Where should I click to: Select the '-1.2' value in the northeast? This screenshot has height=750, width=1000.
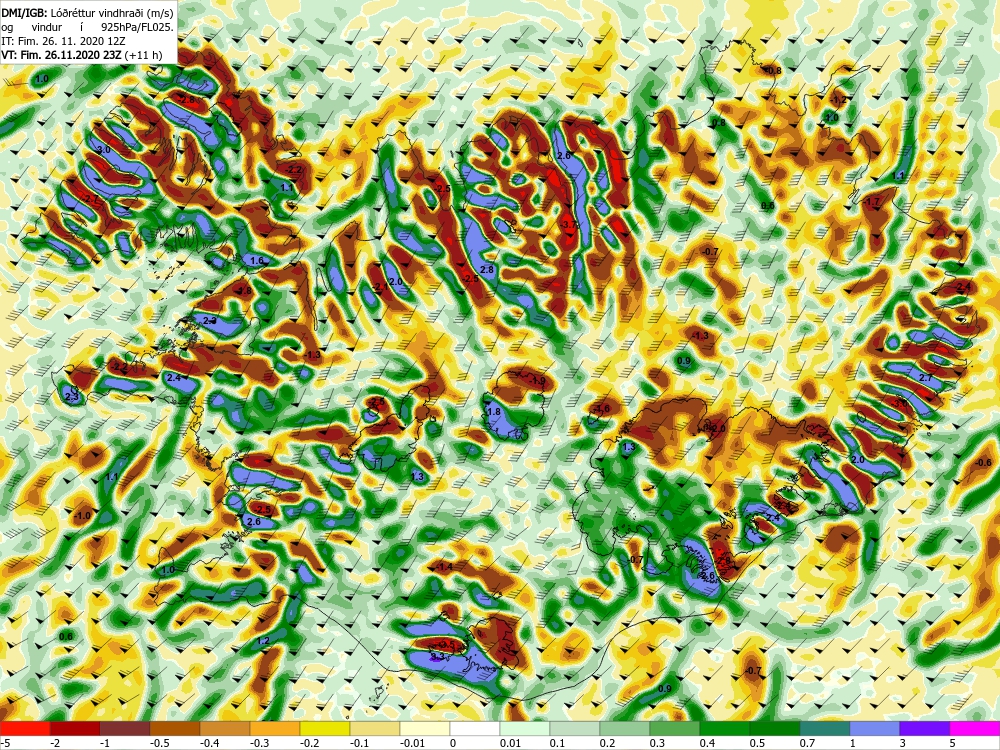[839, 100]
